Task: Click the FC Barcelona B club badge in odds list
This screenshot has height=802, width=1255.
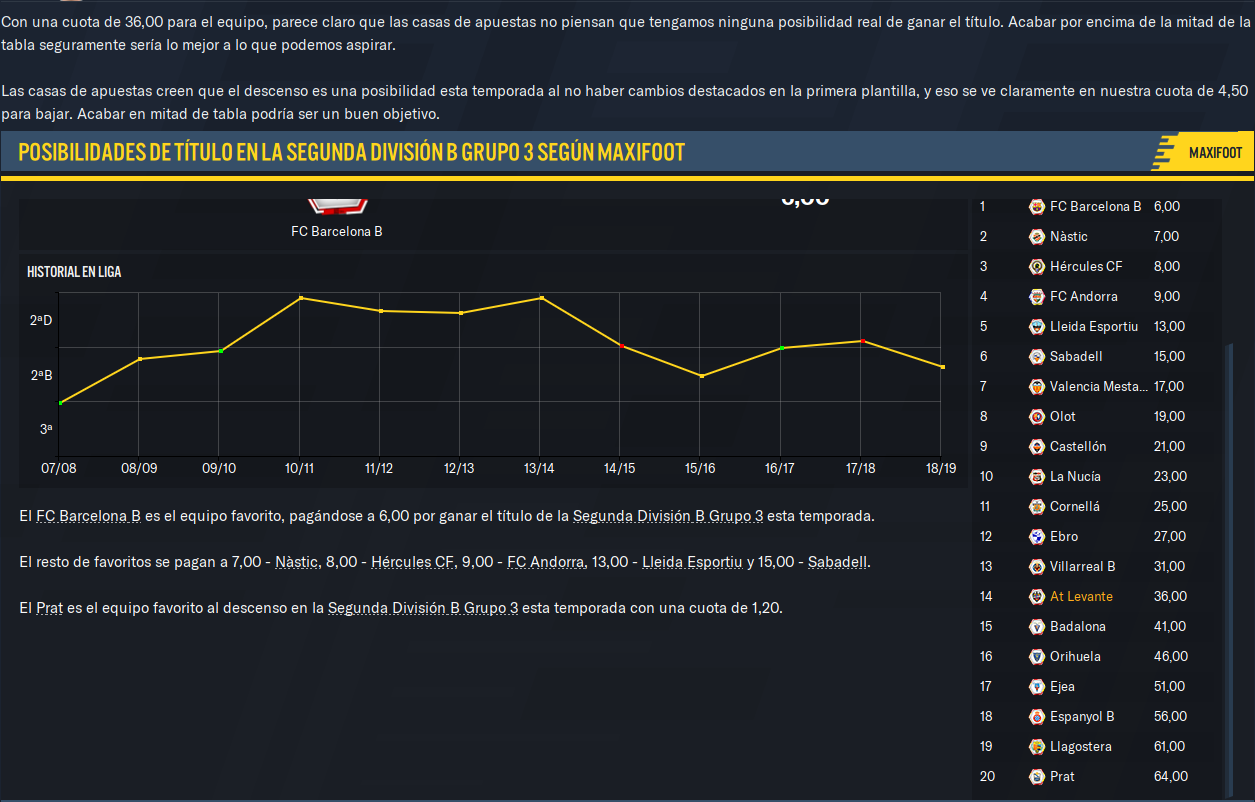Action: [x=1037, y=207]
